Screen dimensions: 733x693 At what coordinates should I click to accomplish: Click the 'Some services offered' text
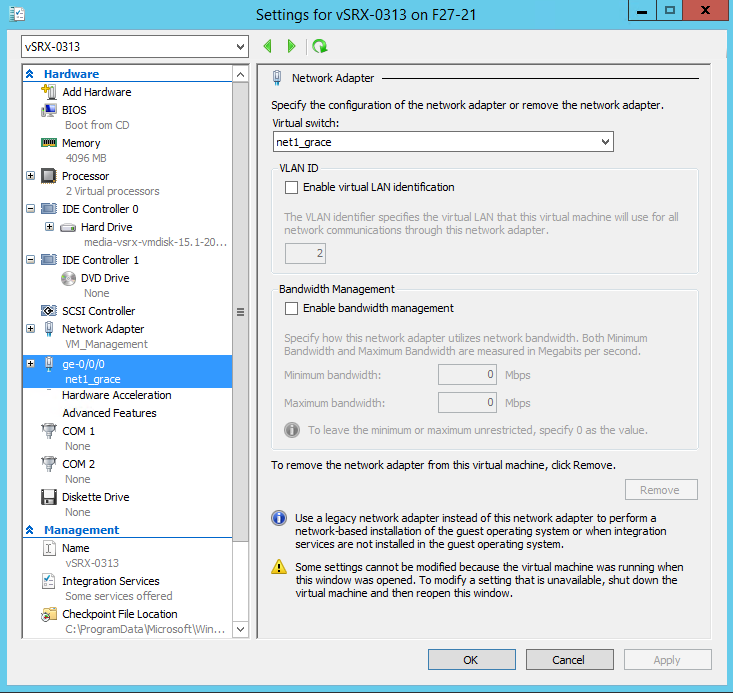click(x=119, y=596)
